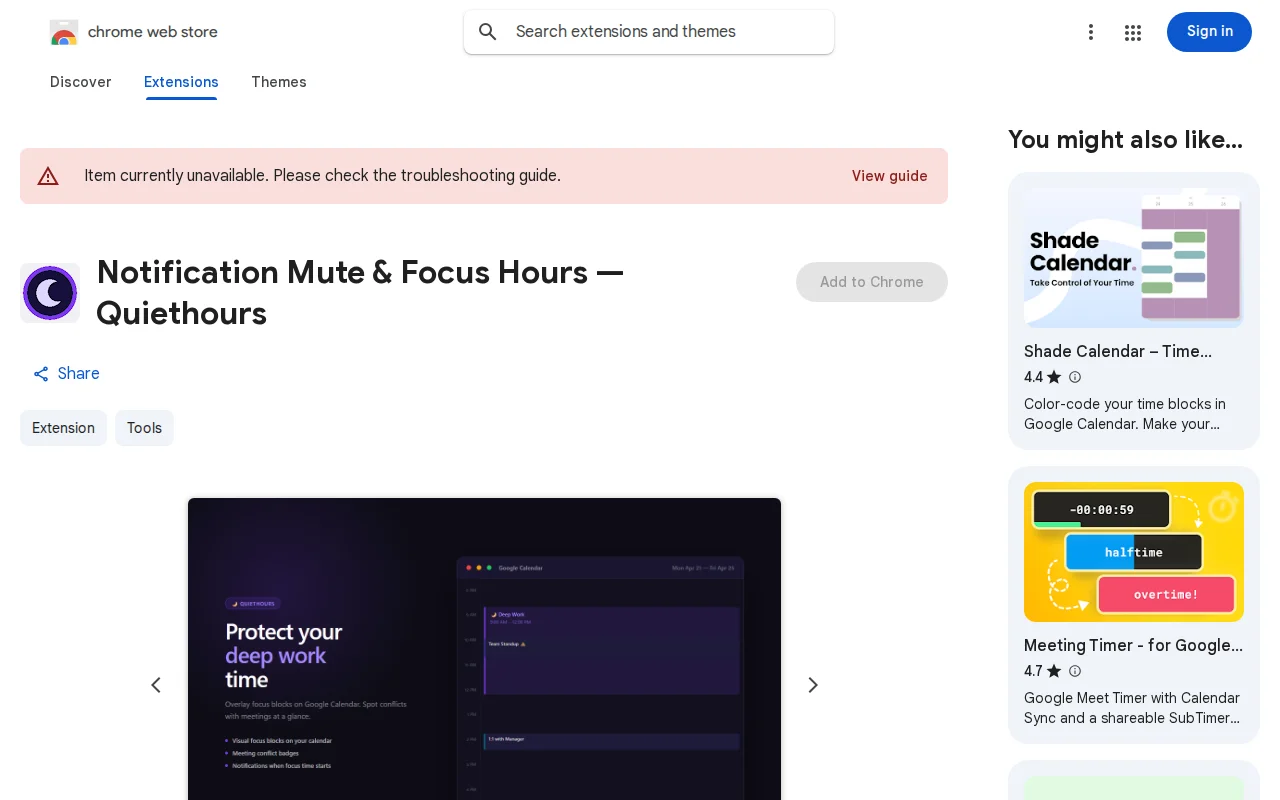Viewport: 1280px width, 800px height.
Task: Click the Google Meet Timer with Calendar description
Action: click(1132, 708)
